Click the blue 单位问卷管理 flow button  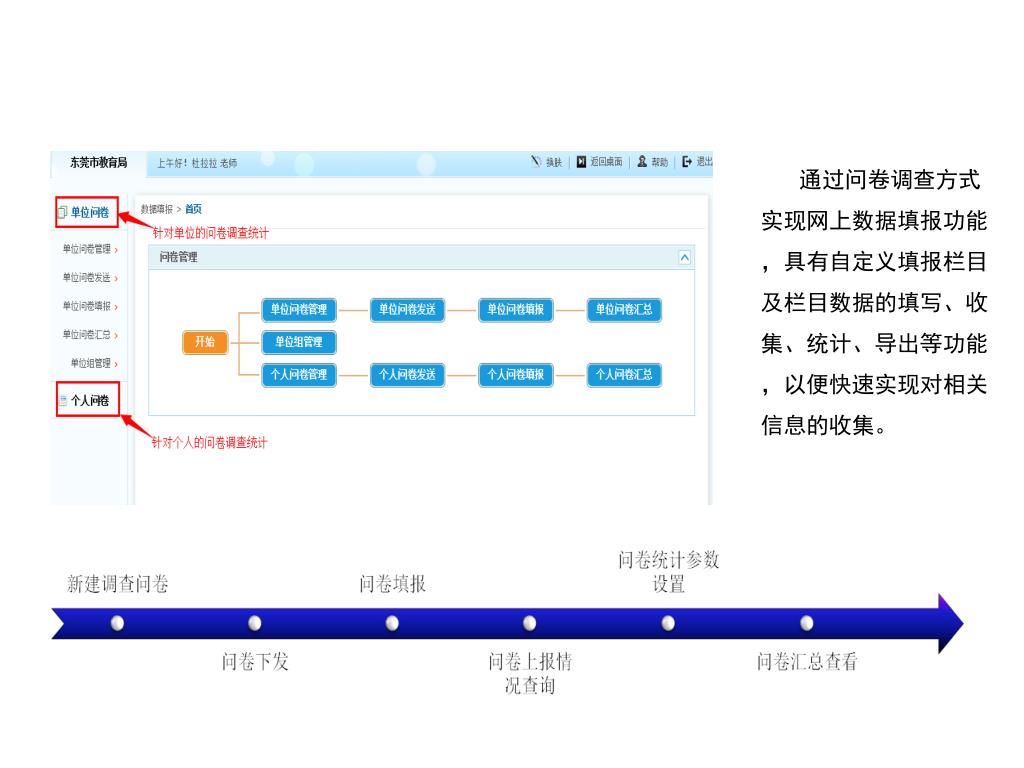299,310
